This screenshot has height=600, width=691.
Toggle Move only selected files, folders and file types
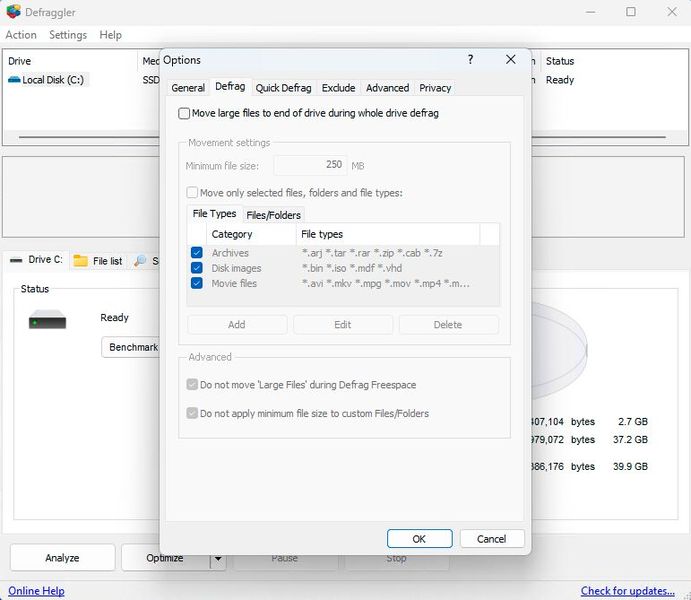point(192,193)
